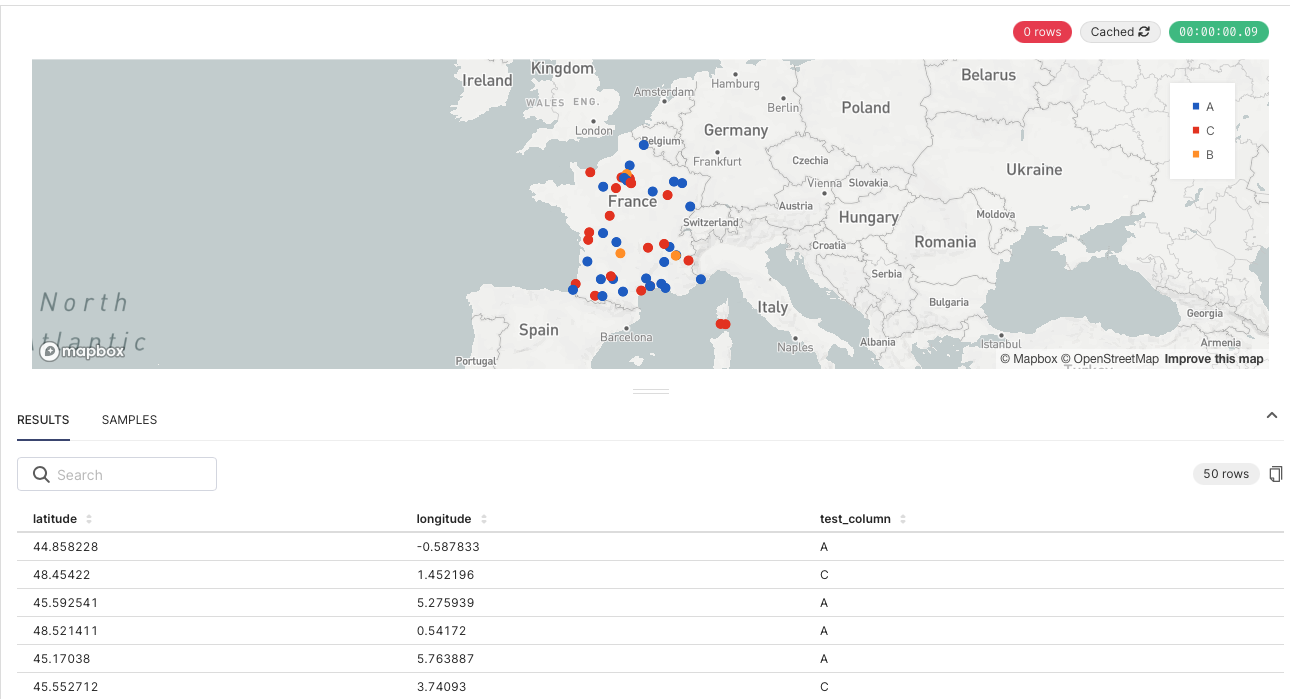Open the Improve this map link
1290x699 pixels.
tap(1214, 359)
